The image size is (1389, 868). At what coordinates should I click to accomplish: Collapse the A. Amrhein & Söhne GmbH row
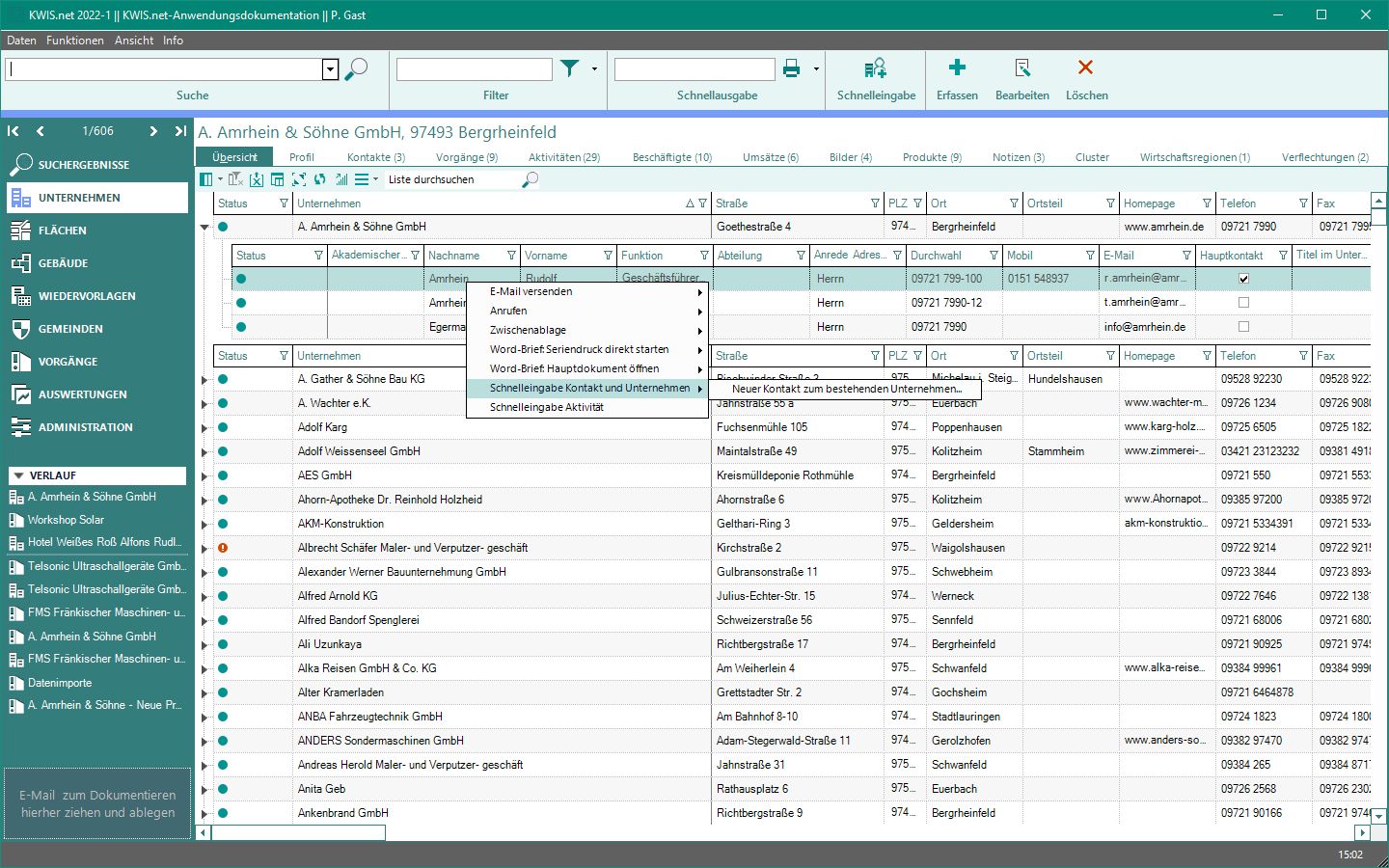204,228
